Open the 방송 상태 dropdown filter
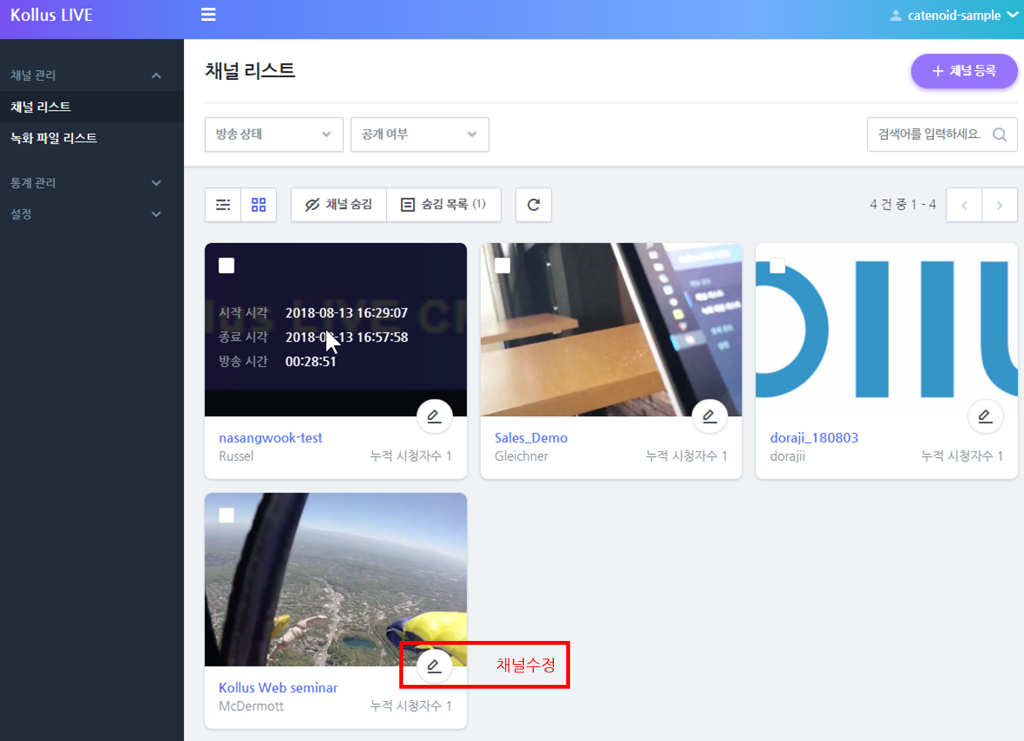This screenshot has width=1024, height=741. click(x=273, y=135)
